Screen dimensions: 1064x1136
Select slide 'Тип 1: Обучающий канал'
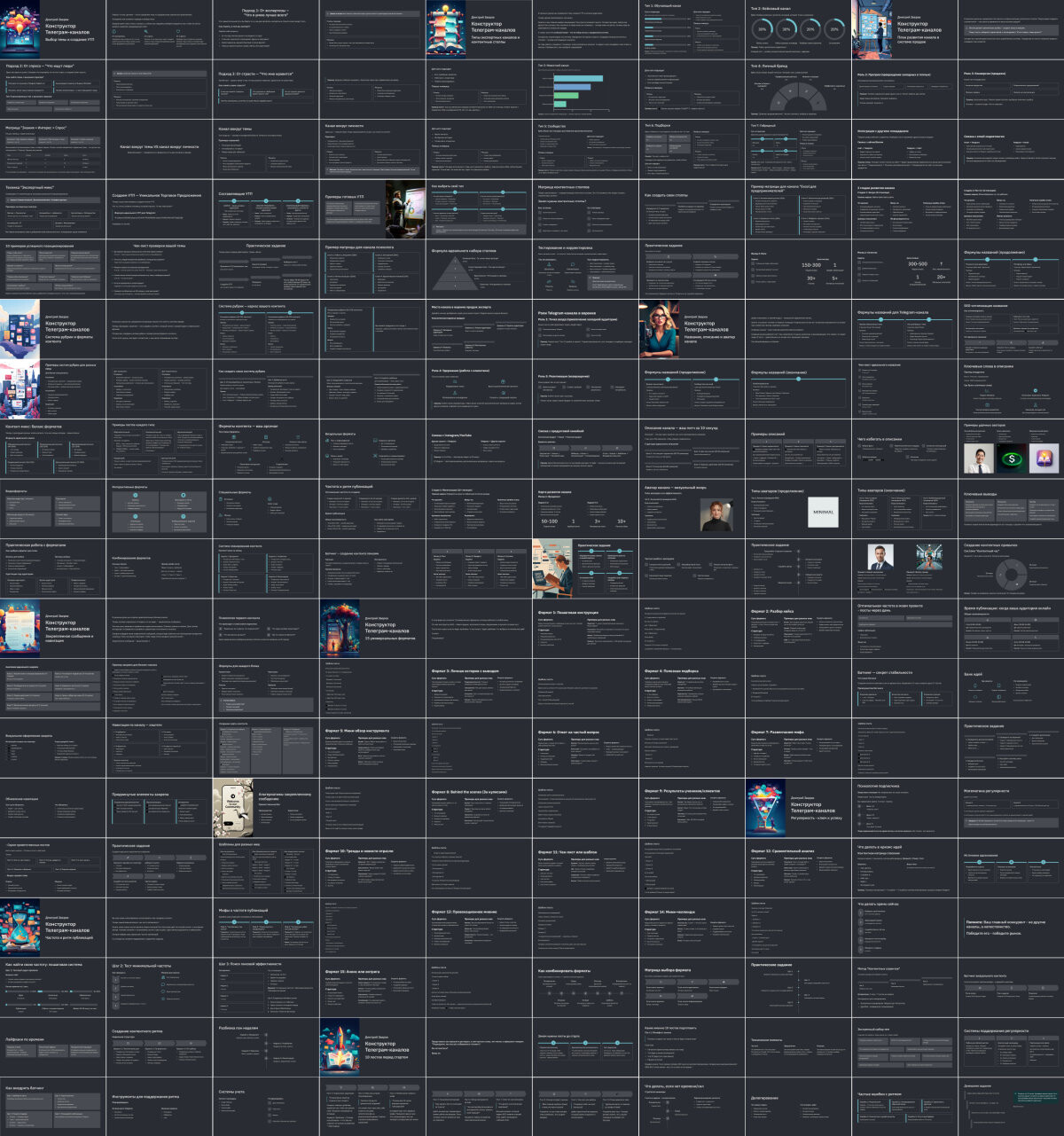tap(692, 29)
